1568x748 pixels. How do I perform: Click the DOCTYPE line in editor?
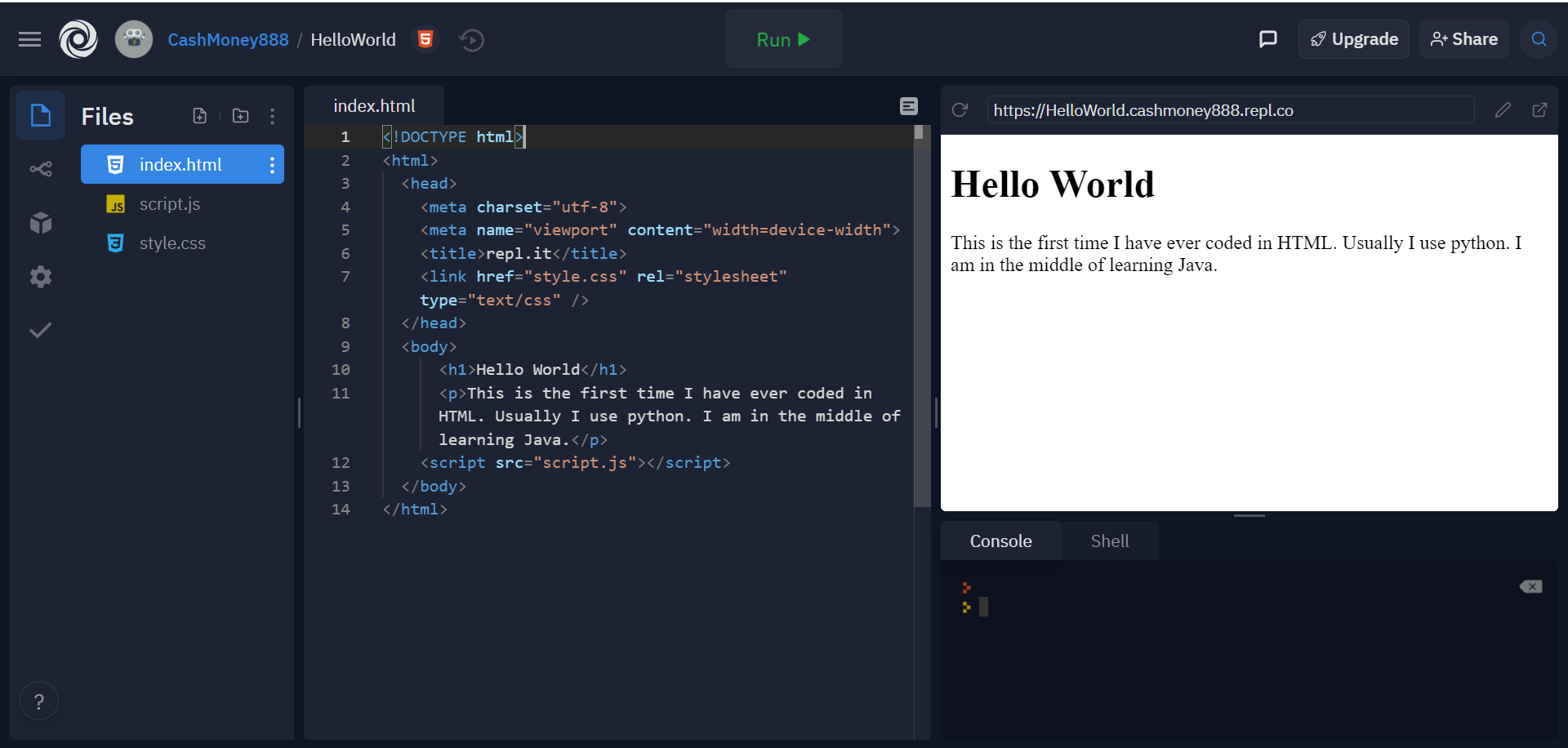pos(454,137)
